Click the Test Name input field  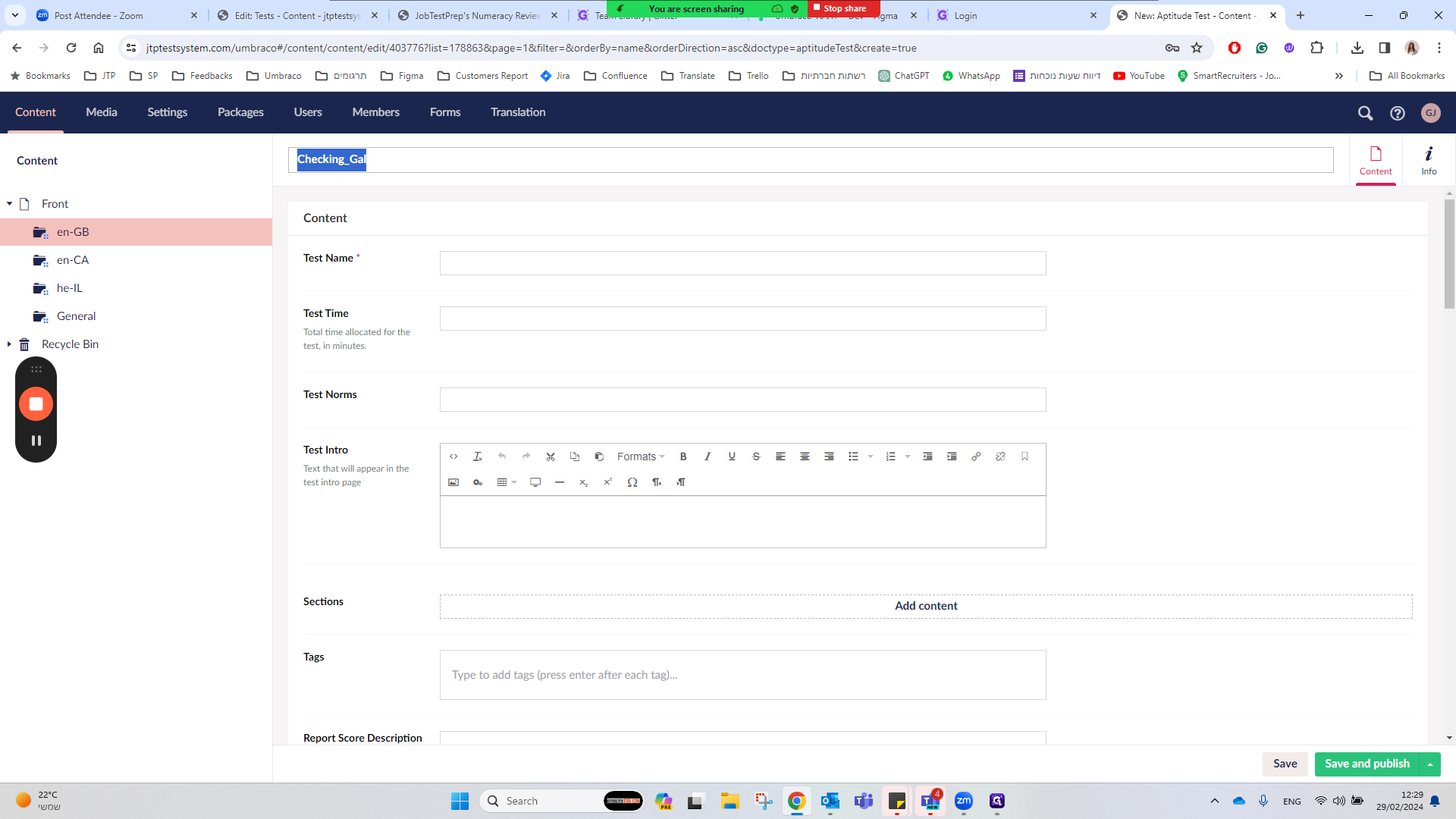[743, 263]
